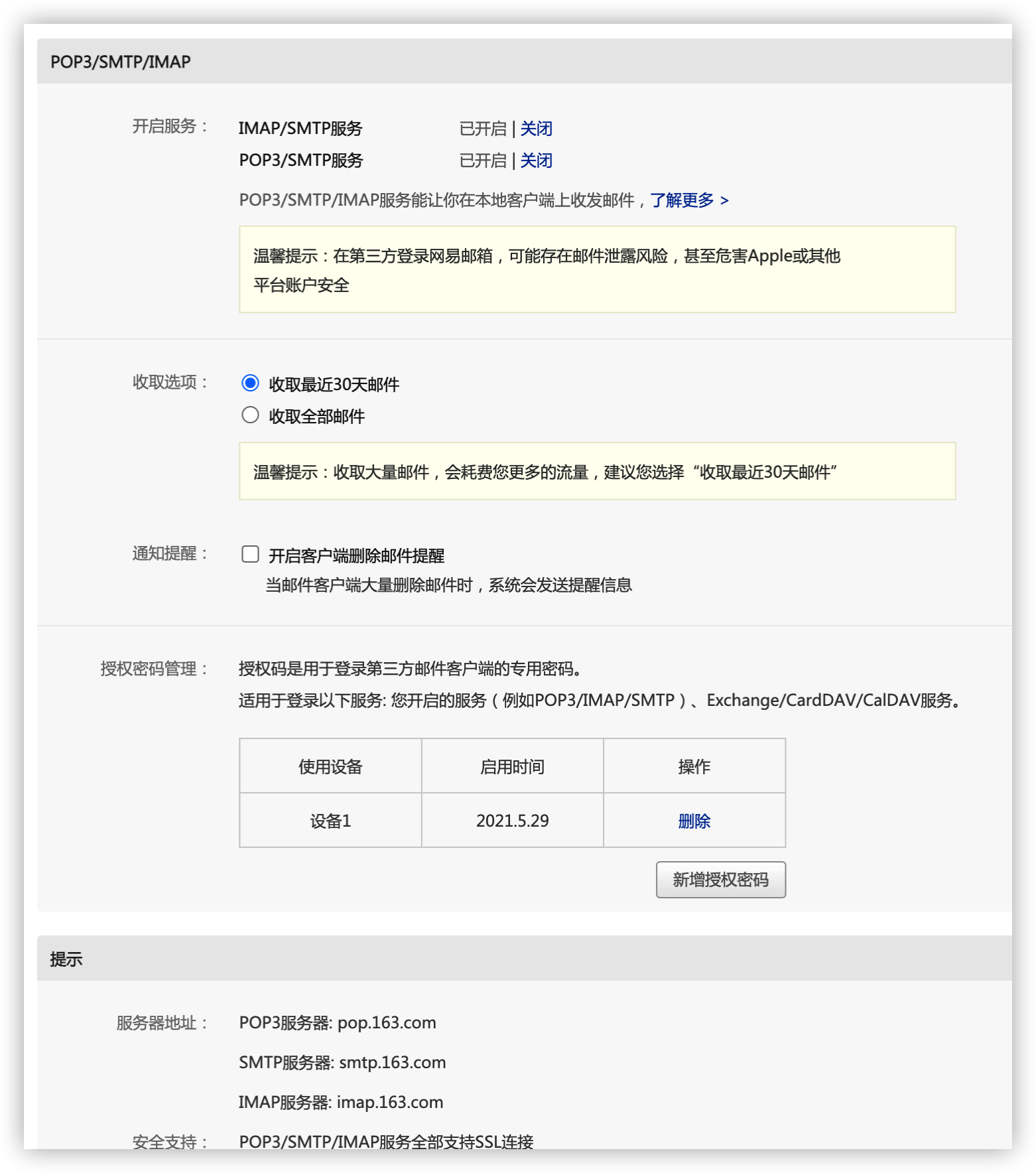This screenshot has width=1036, height=1173.
Task: Select 收取全部邮件 radio option
Action: [250, 415]
